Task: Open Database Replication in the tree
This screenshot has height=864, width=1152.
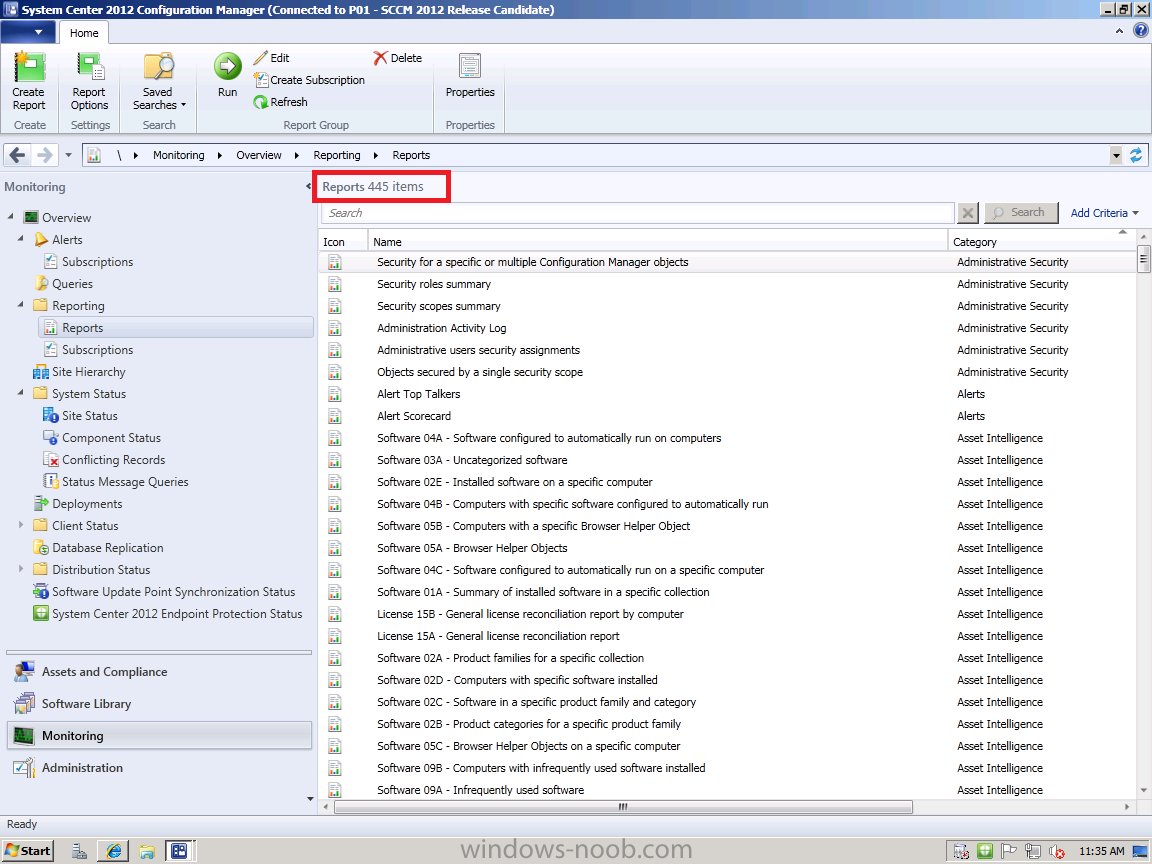Action: (x=107, y=548)
